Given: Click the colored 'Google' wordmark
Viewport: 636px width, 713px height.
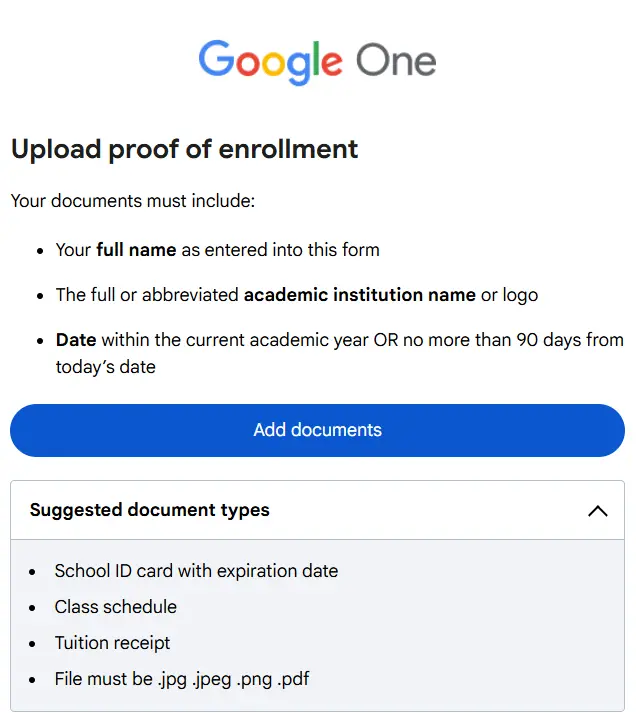Looking at the screenshot, I should click(x=270, y=62).
